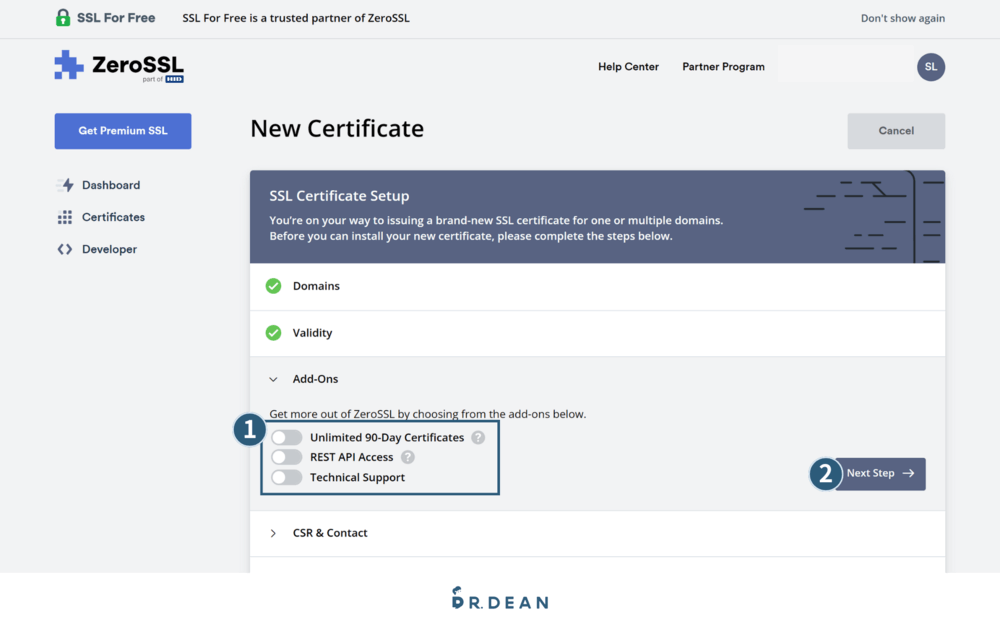
Task: Turn on REST API Access
Action: (x=286, y=457)
